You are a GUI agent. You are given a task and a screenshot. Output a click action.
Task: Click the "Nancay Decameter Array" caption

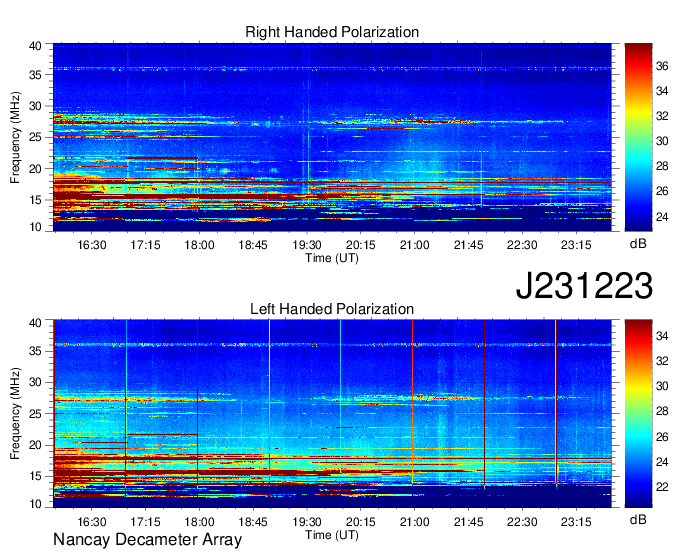(x=147, y=540)
